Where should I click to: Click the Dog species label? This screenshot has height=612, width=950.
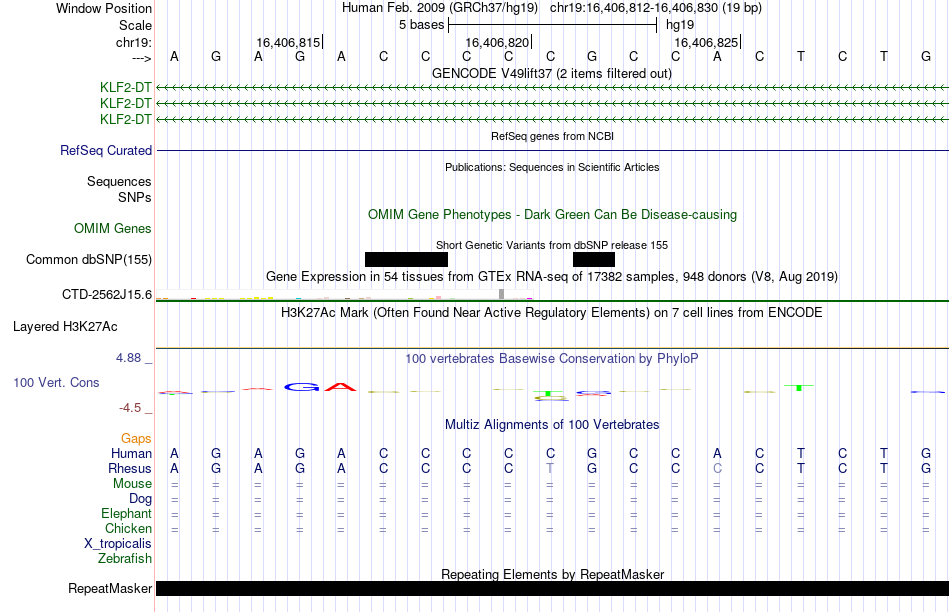141,499
